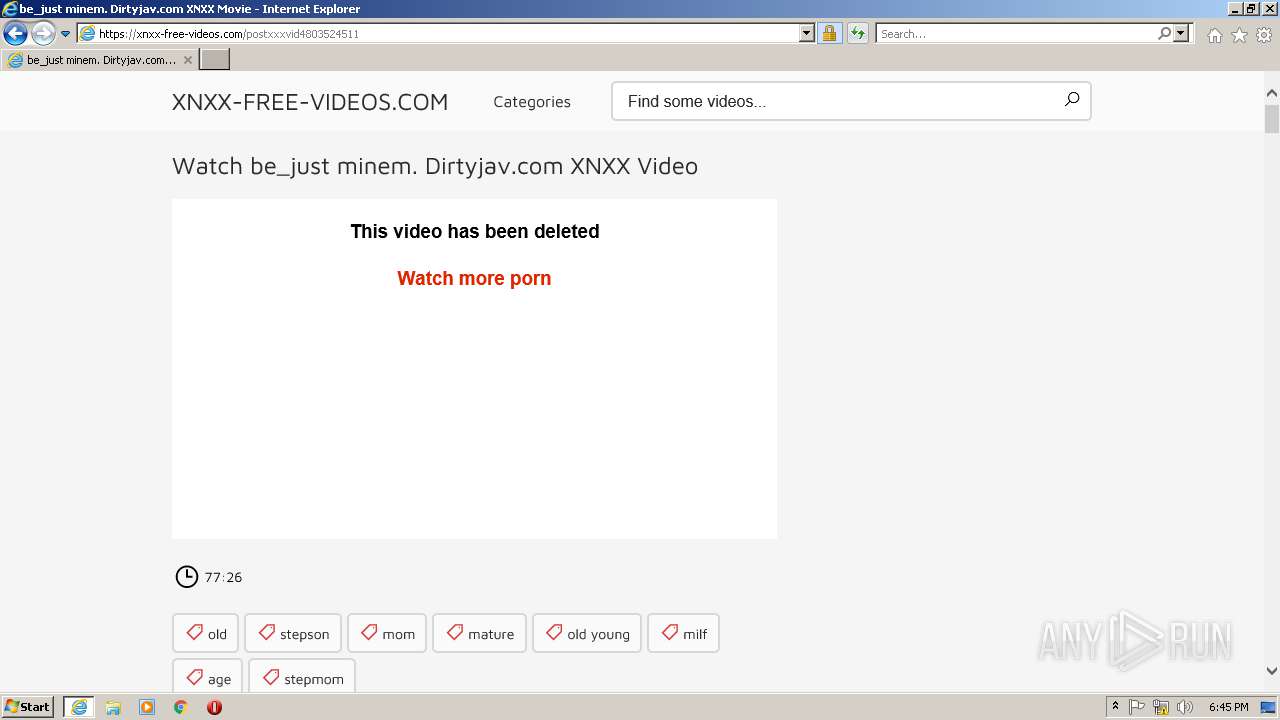The width and height of the screenshot is (1280, 720).
Task: Open Windows Explorer folder taskbar icon
Action: click(113, 707)
